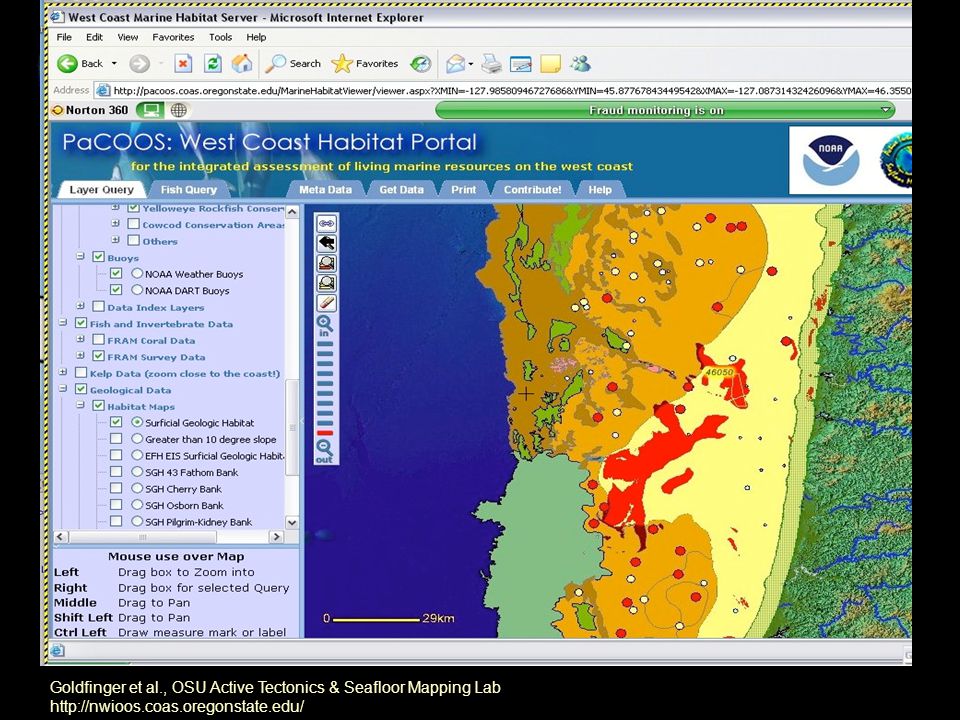Viewport: 960px width, 720px height.
Task: Click the yellow layer query magnifier tool
Action: (326, 283)
